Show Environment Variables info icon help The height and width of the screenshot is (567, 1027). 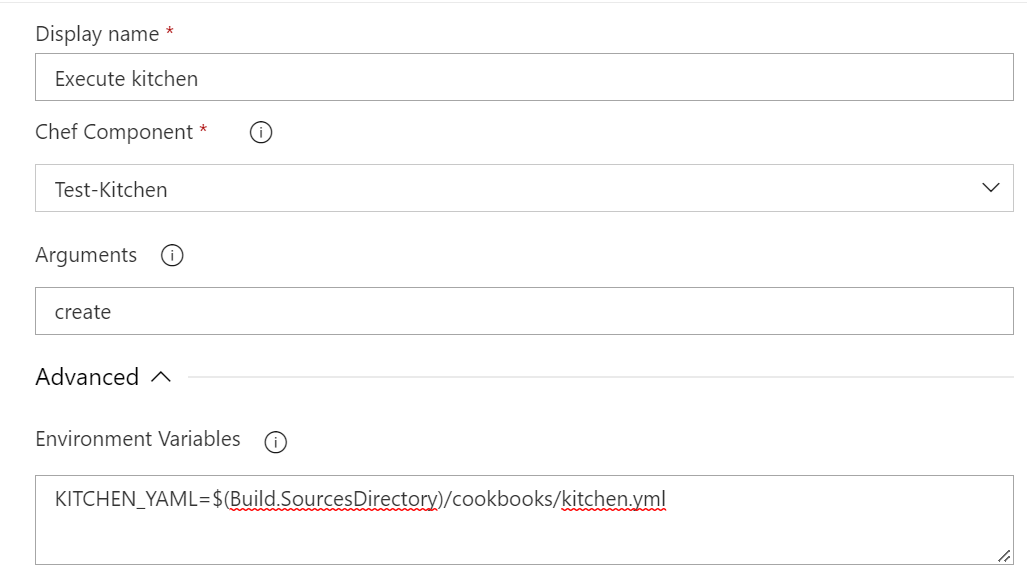pos(276,442)
